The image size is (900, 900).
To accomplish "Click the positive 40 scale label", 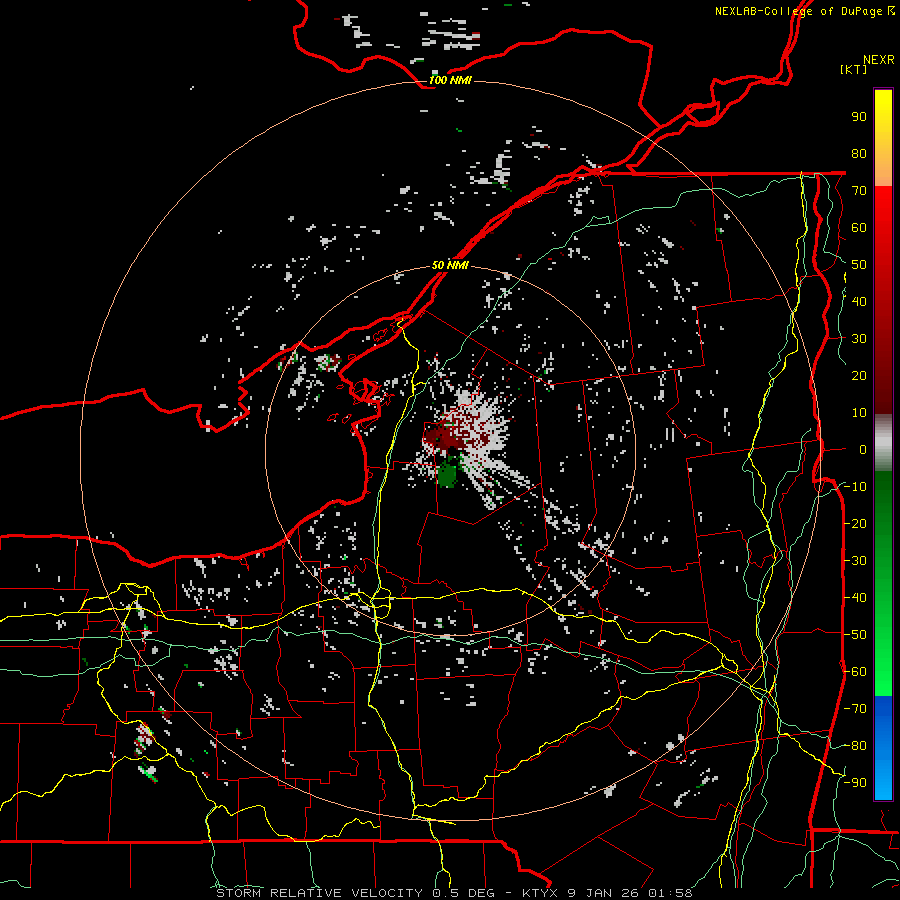I will point(859,301).
